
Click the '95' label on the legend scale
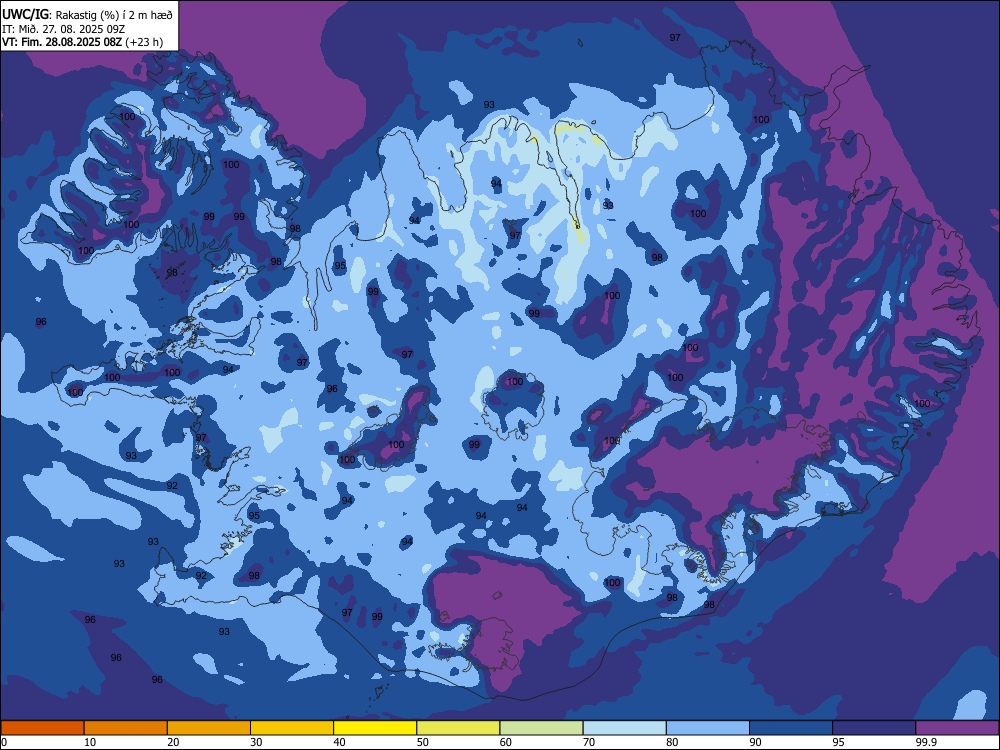tap(839, 742)
